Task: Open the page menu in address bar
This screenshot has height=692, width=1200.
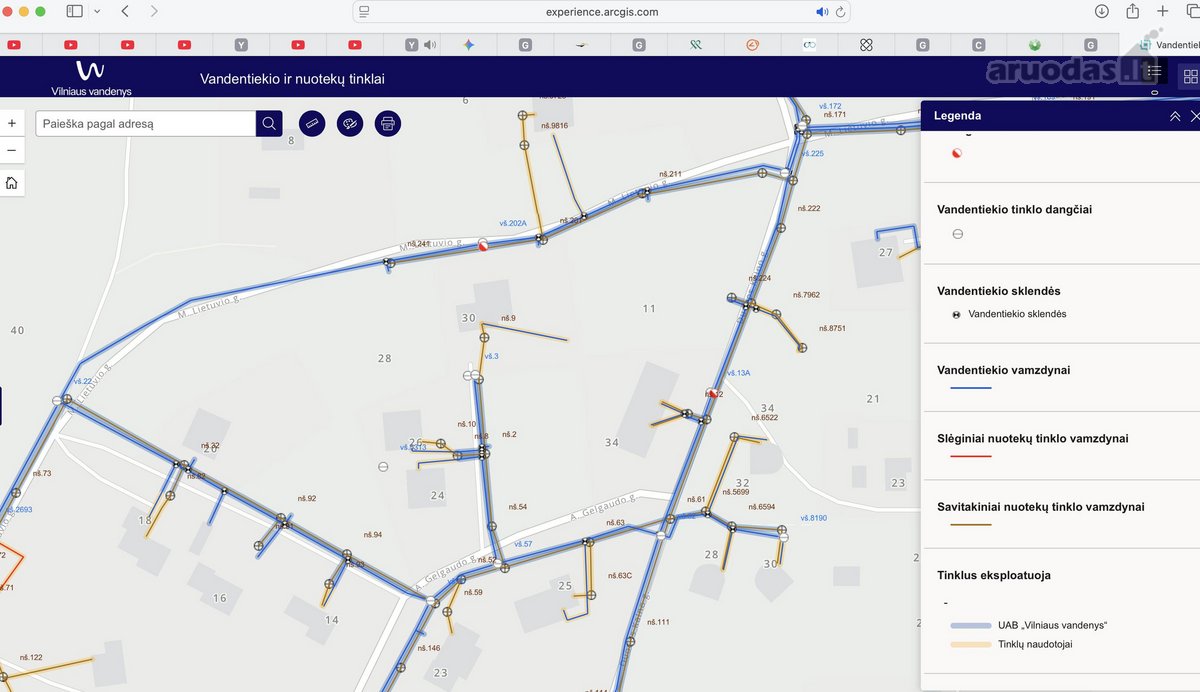Action: tap(365, 12)
